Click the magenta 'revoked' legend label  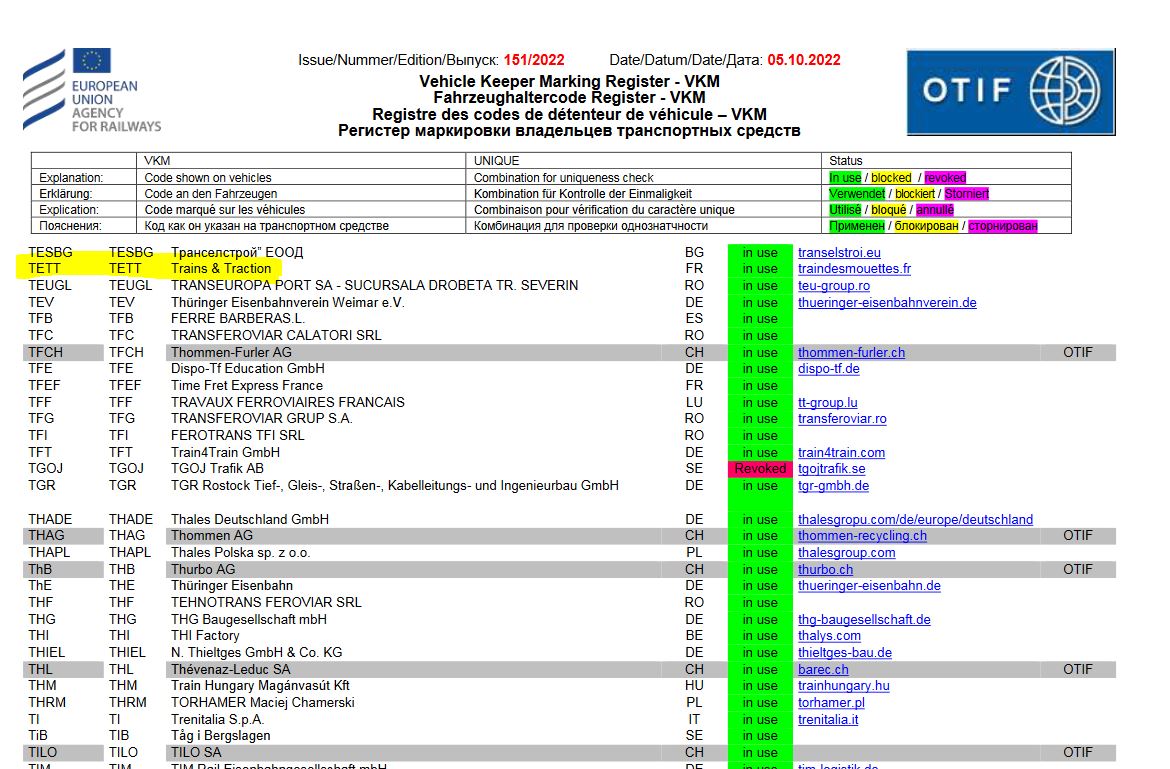coord(945,178)
